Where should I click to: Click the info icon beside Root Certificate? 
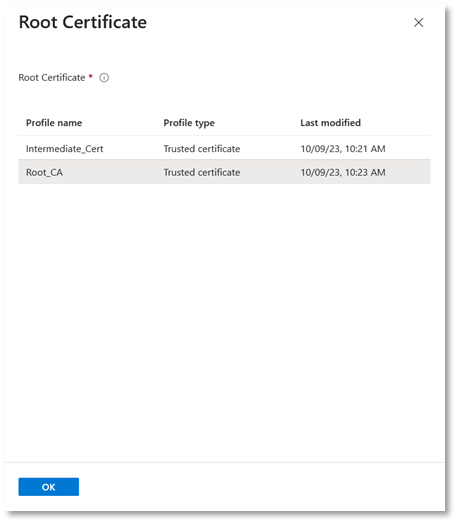(x=104, y=78)
